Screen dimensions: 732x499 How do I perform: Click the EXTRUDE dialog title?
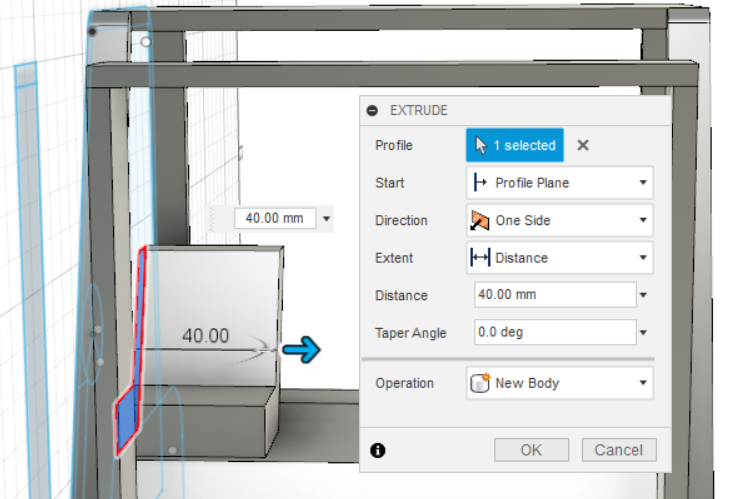419,111
